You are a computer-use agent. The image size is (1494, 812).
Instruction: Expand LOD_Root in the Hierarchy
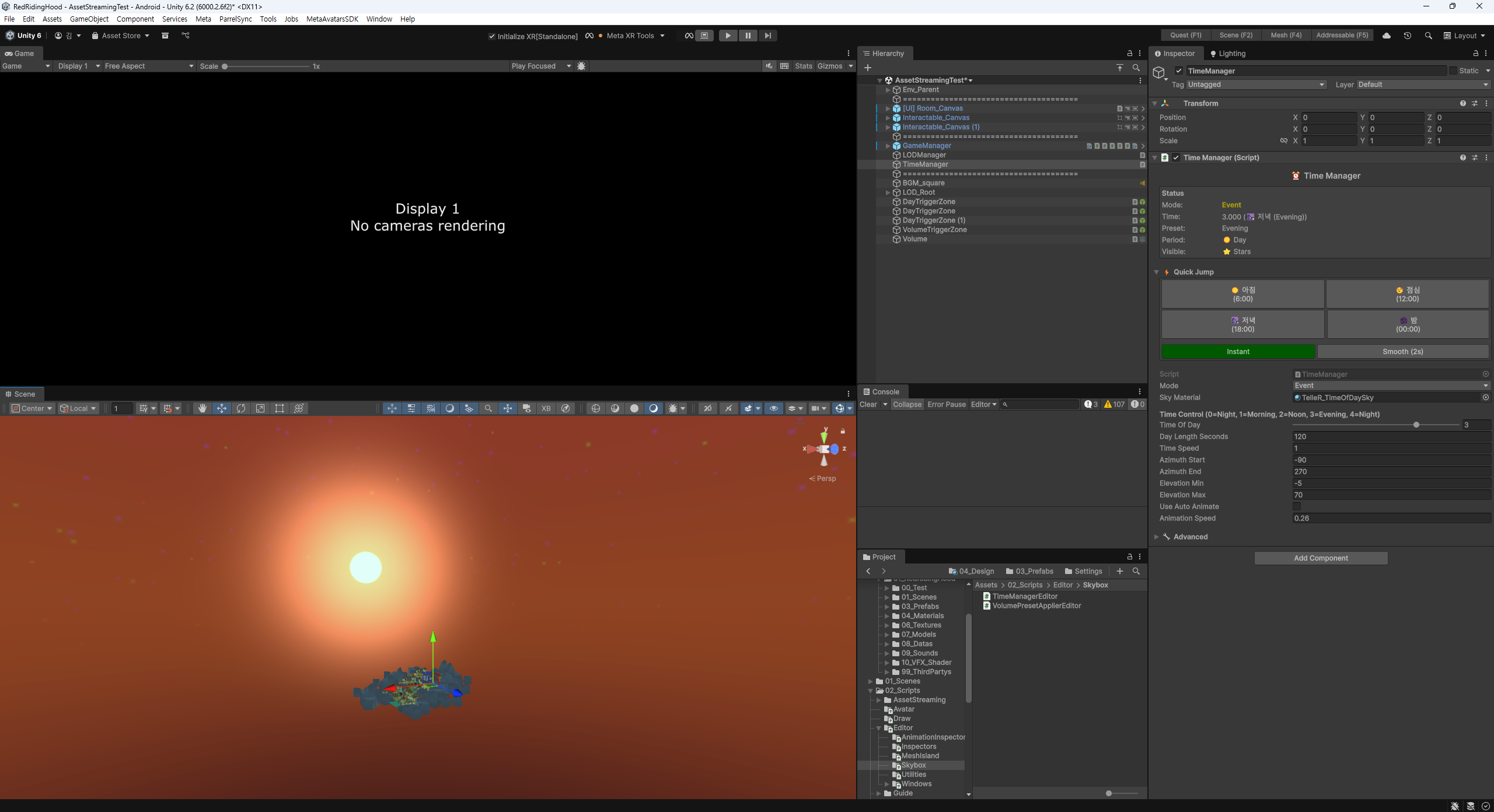(x=888, y=192)
